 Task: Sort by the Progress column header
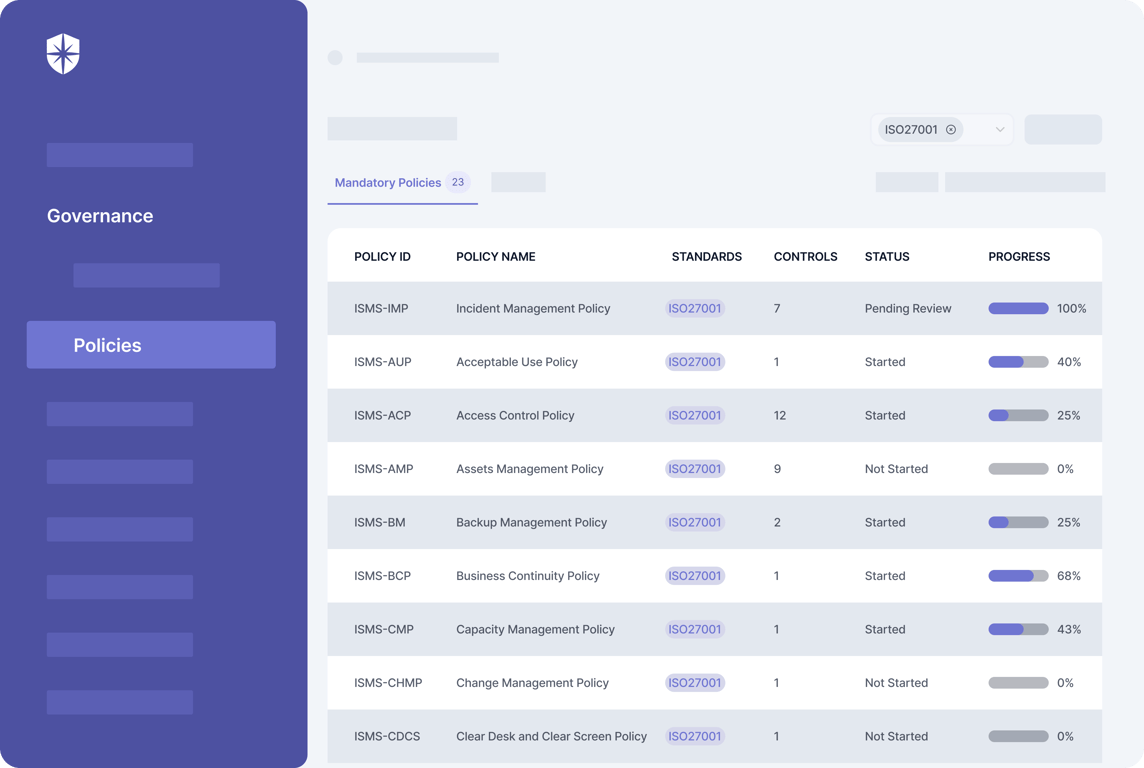click(1019, 257)
